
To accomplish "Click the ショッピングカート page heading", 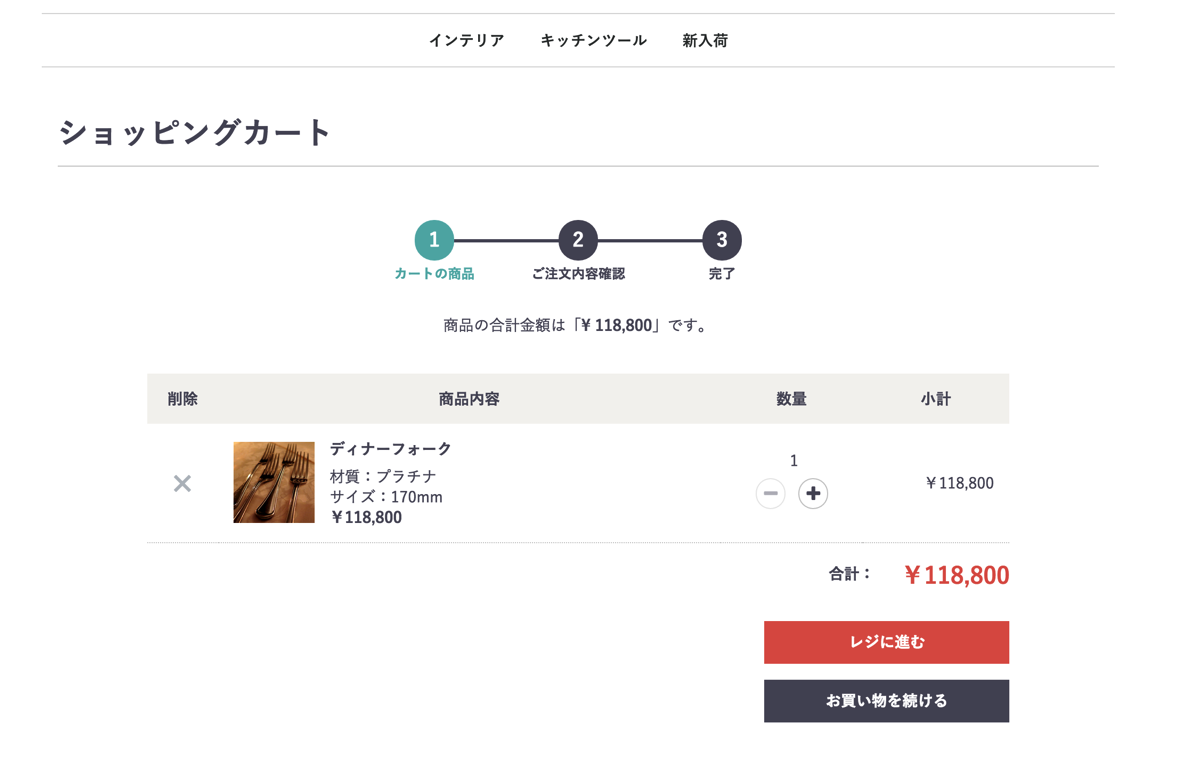I will point(196,129).
